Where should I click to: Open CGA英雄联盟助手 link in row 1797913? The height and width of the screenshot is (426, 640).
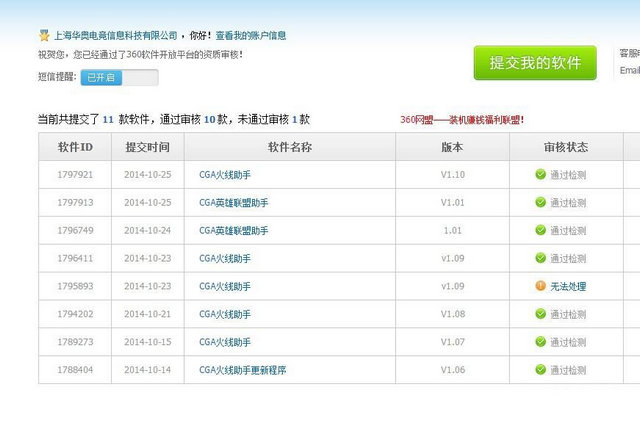pyautogui.click(x=234, y=202)
